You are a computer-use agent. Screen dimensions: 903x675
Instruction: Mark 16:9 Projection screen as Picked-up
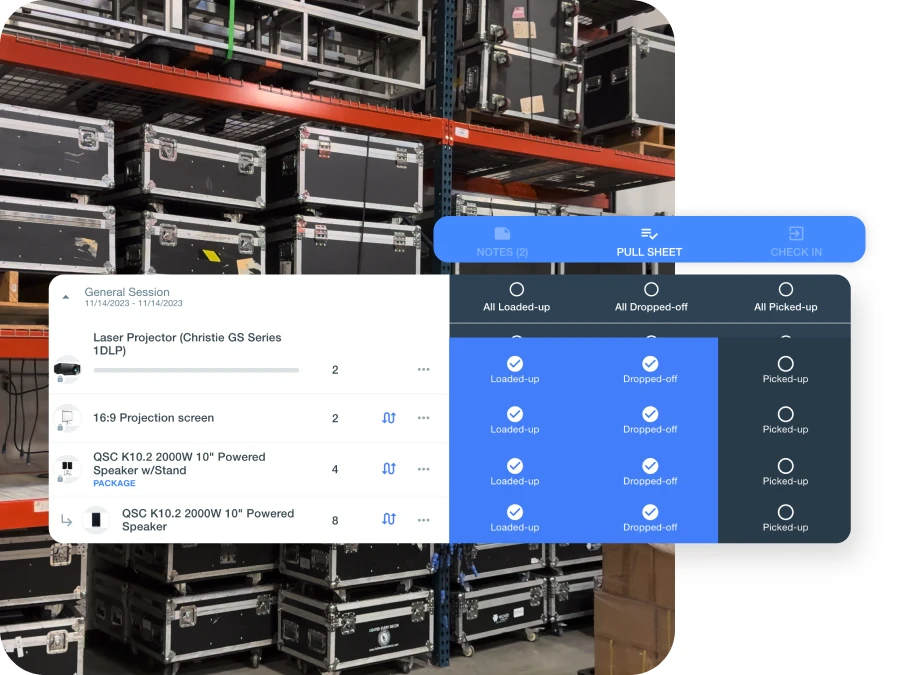(x=785, y=414)
